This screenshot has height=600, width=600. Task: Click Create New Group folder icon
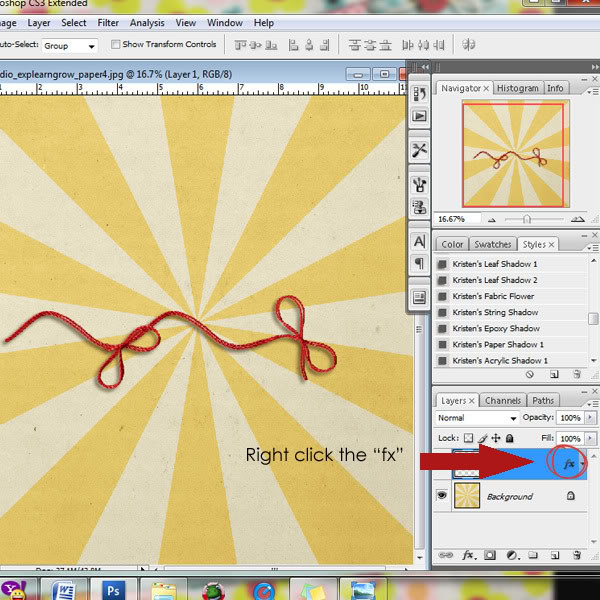(x=533, y=555)
